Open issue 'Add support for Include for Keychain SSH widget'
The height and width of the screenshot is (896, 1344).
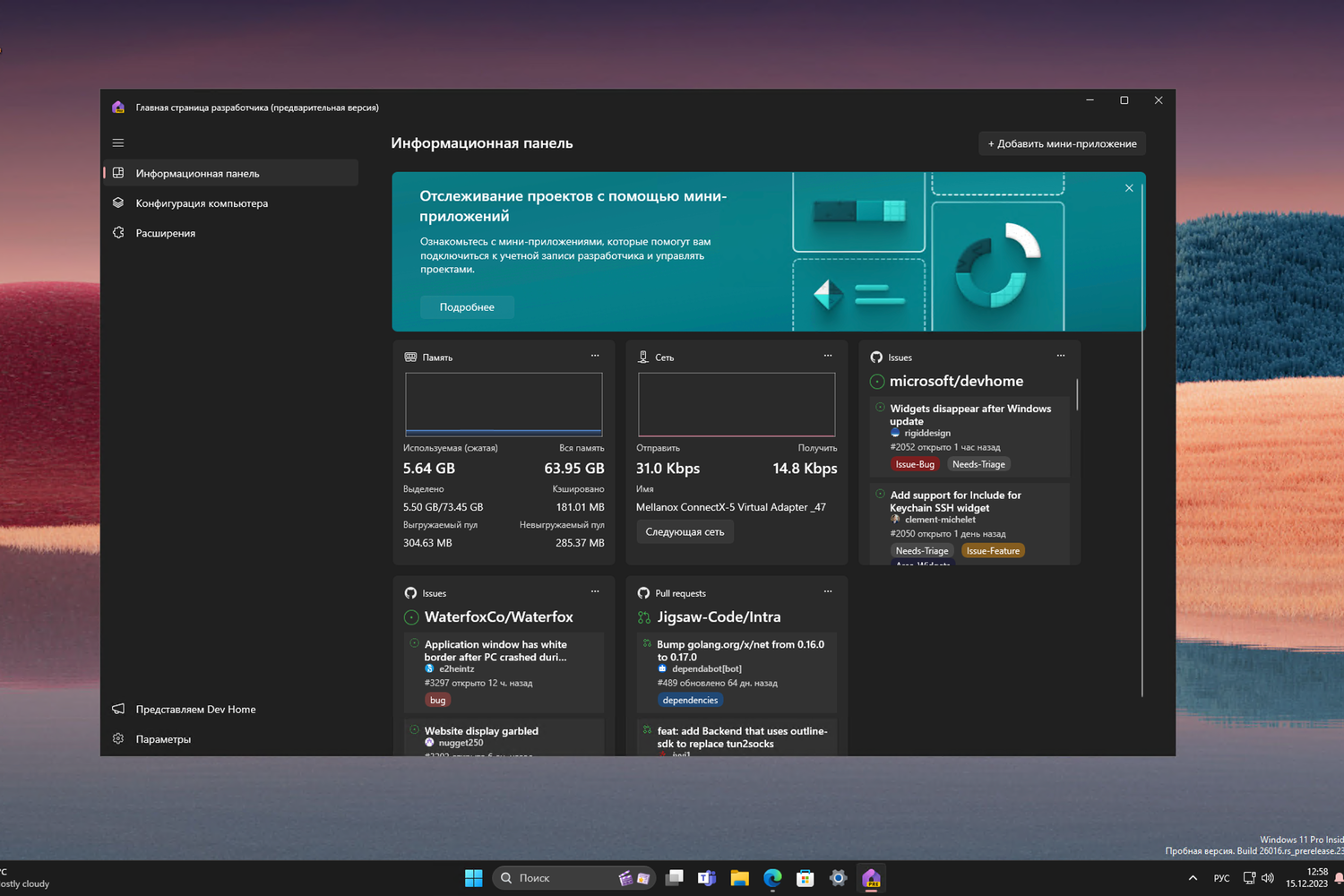955,501
